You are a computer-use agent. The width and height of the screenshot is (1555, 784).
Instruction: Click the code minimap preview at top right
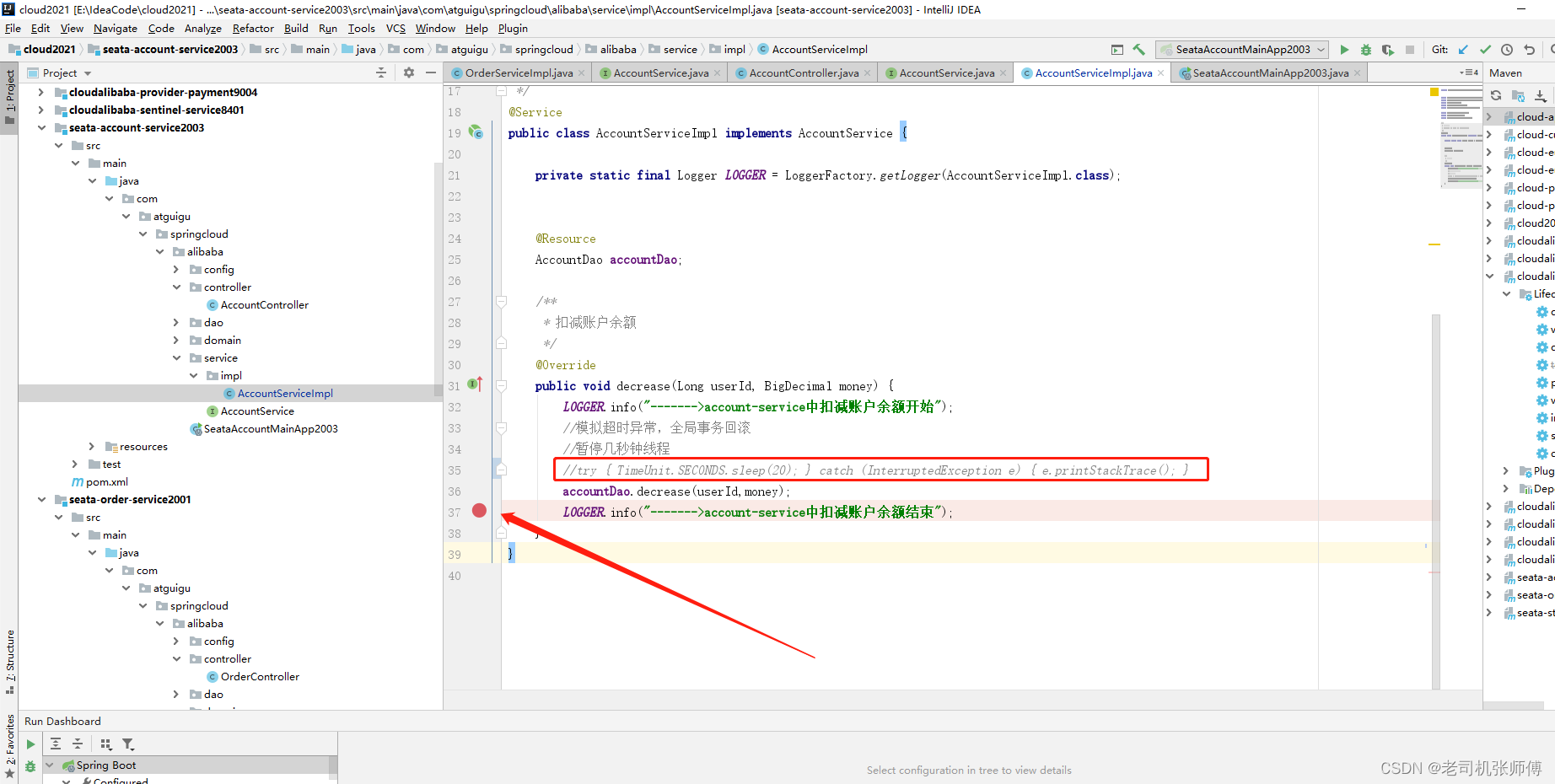coord(1461,137)
